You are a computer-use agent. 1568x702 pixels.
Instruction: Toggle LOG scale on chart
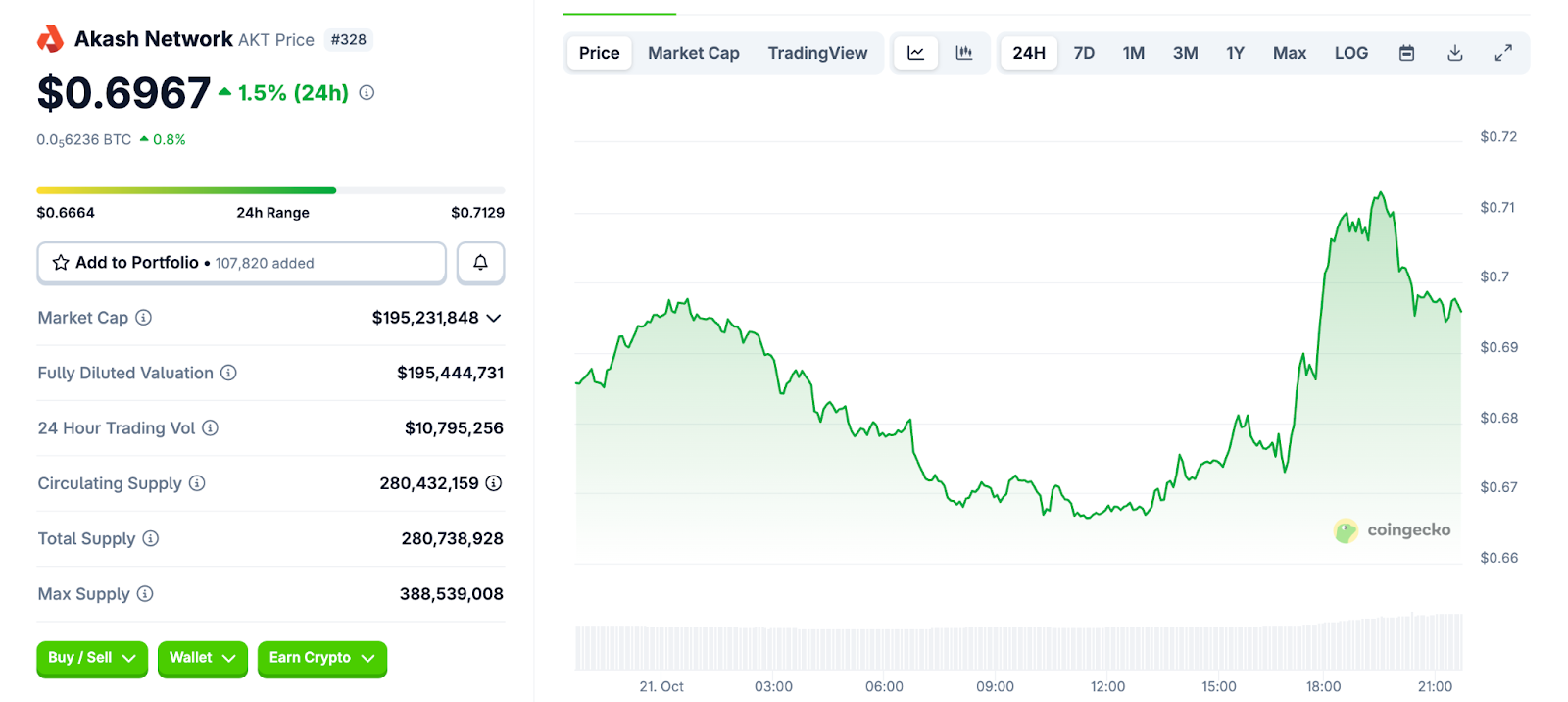[1350, 53]
